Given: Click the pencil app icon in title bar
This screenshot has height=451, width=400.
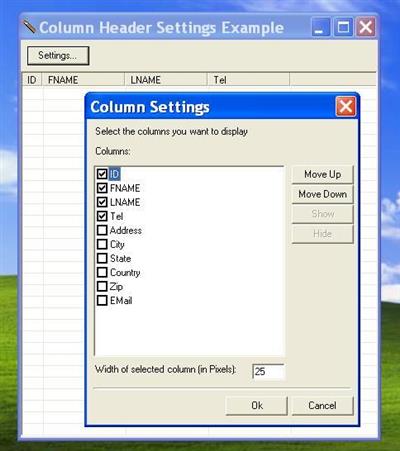Looking at the screenshot, I should click(29, 27).
